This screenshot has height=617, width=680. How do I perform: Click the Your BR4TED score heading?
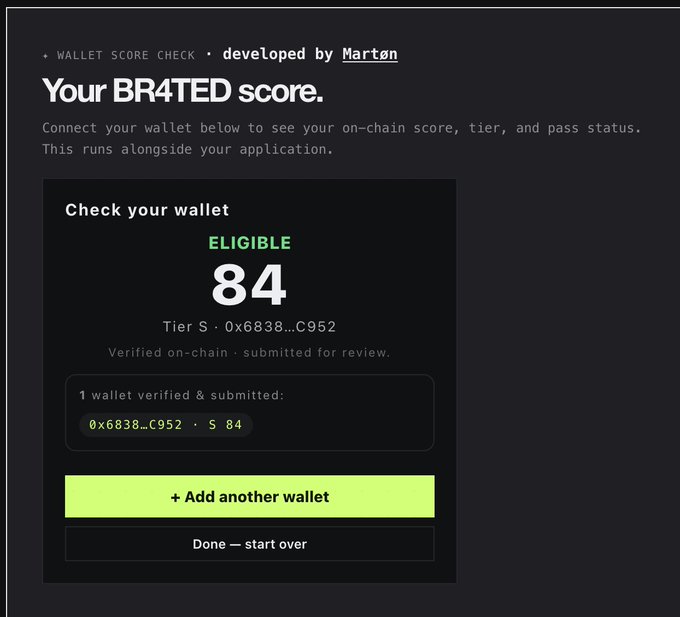click(183, 91)
